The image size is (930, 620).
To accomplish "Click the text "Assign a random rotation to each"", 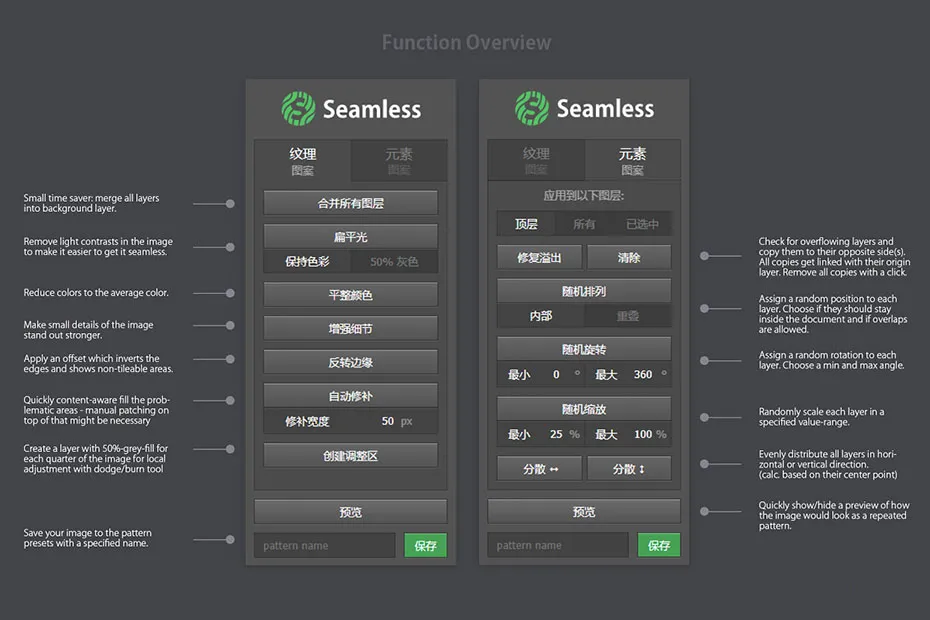I will click(827, 355).
